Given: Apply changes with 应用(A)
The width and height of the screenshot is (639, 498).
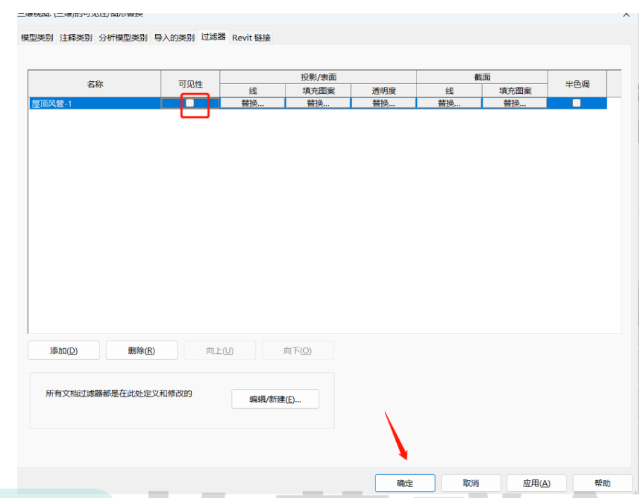Looking at the screenshot, I should [x=536, y=483].
